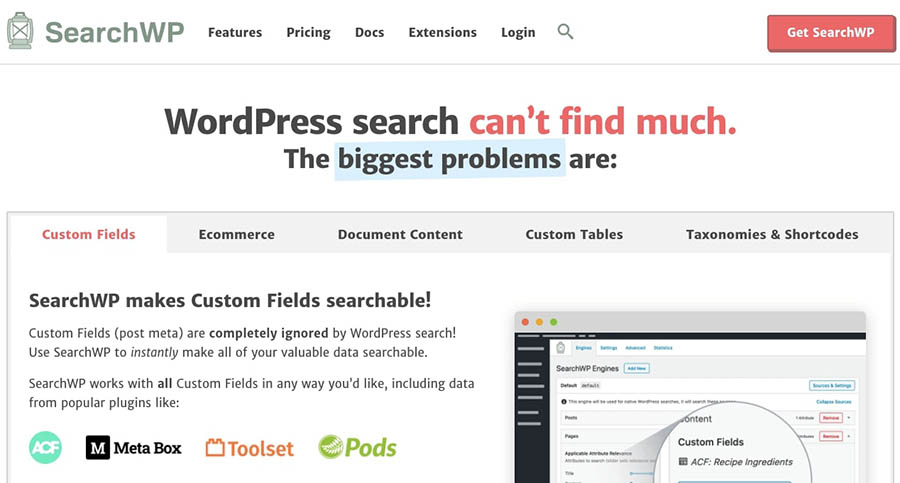This screenshot has height=483, width=900.
Task: Click the Add New button near SearchWP Engines
Action: click(x=636, y=368)
